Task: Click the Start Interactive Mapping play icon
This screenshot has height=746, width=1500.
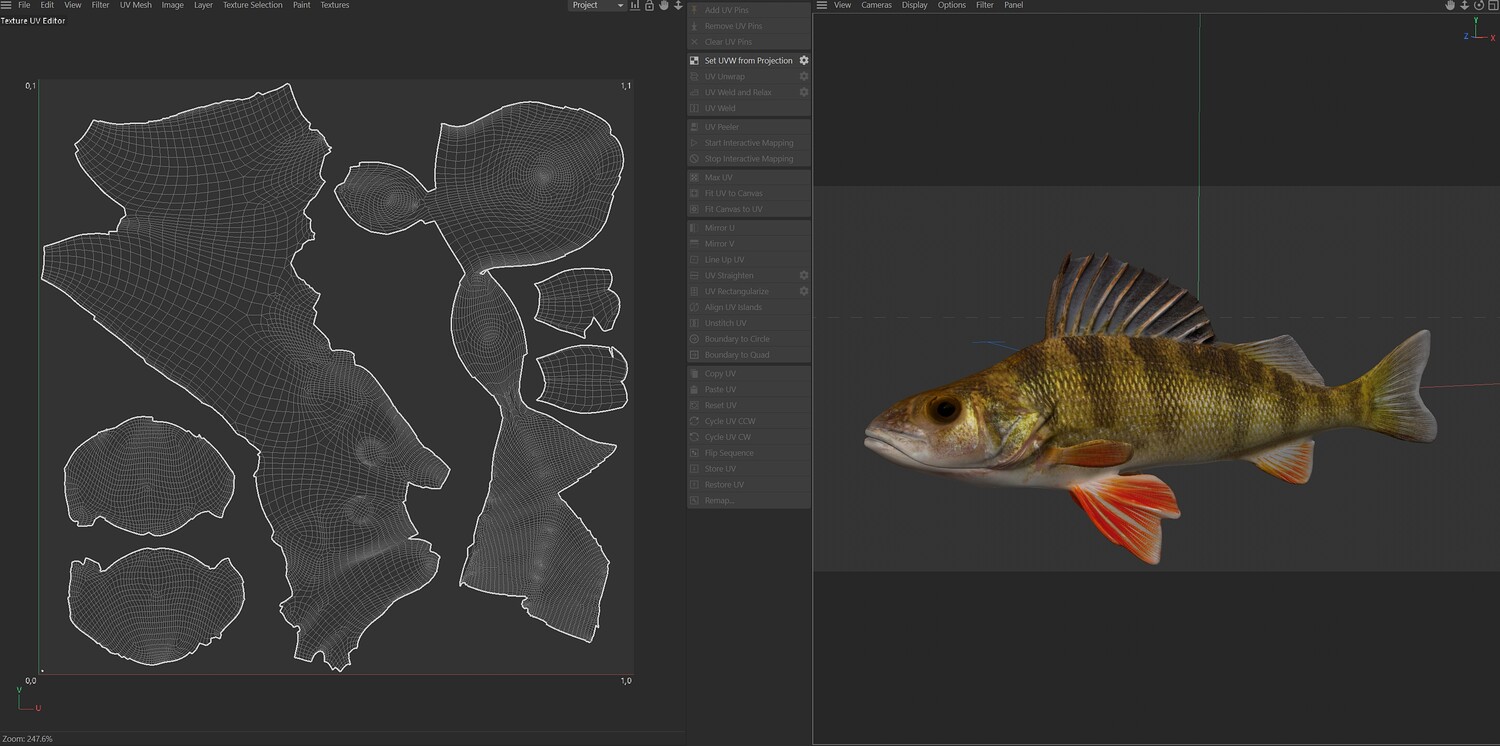Action: 694,143
